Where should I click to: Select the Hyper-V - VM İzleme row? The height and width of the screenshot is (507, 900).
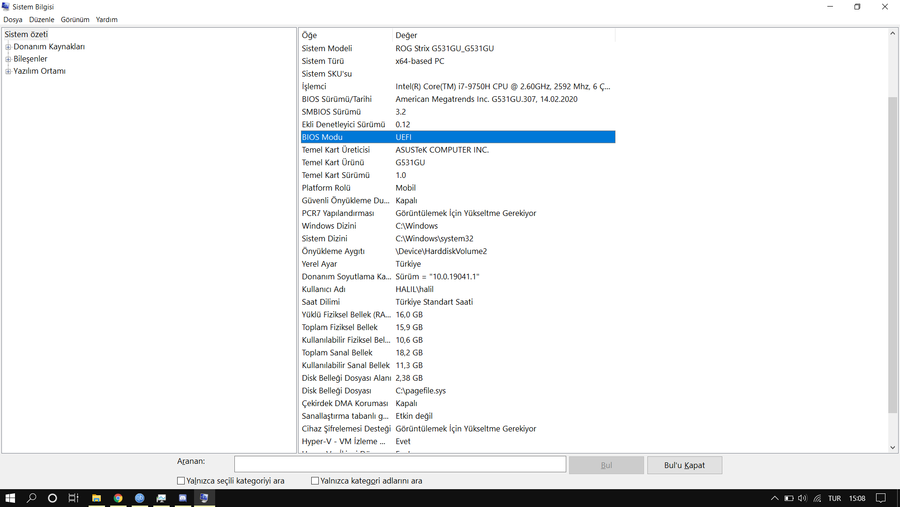(x=457, y=441)
